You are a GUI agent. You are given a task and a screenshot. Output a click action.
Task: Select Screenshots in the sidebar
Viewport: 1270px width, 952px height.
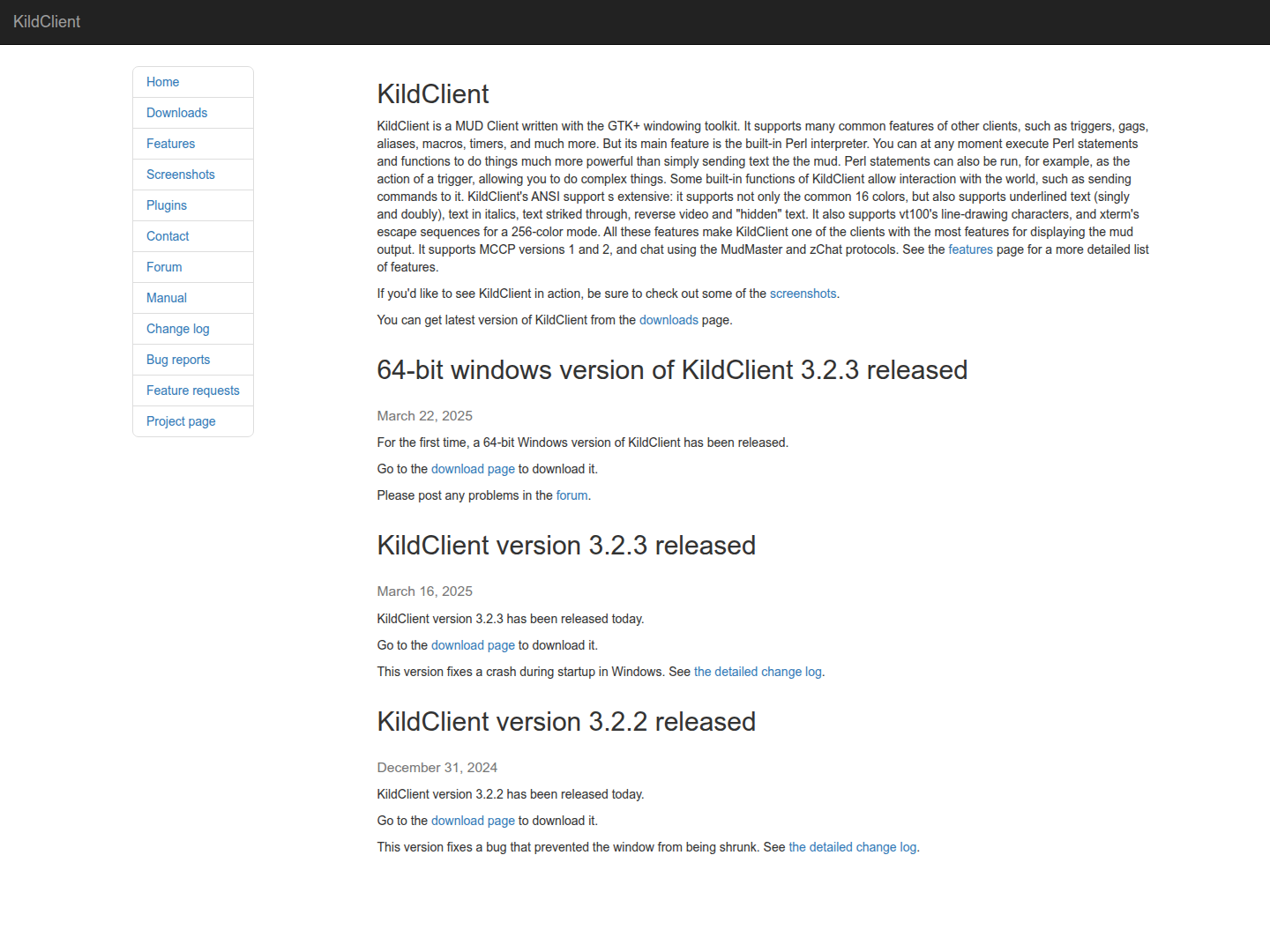[193, 175]
